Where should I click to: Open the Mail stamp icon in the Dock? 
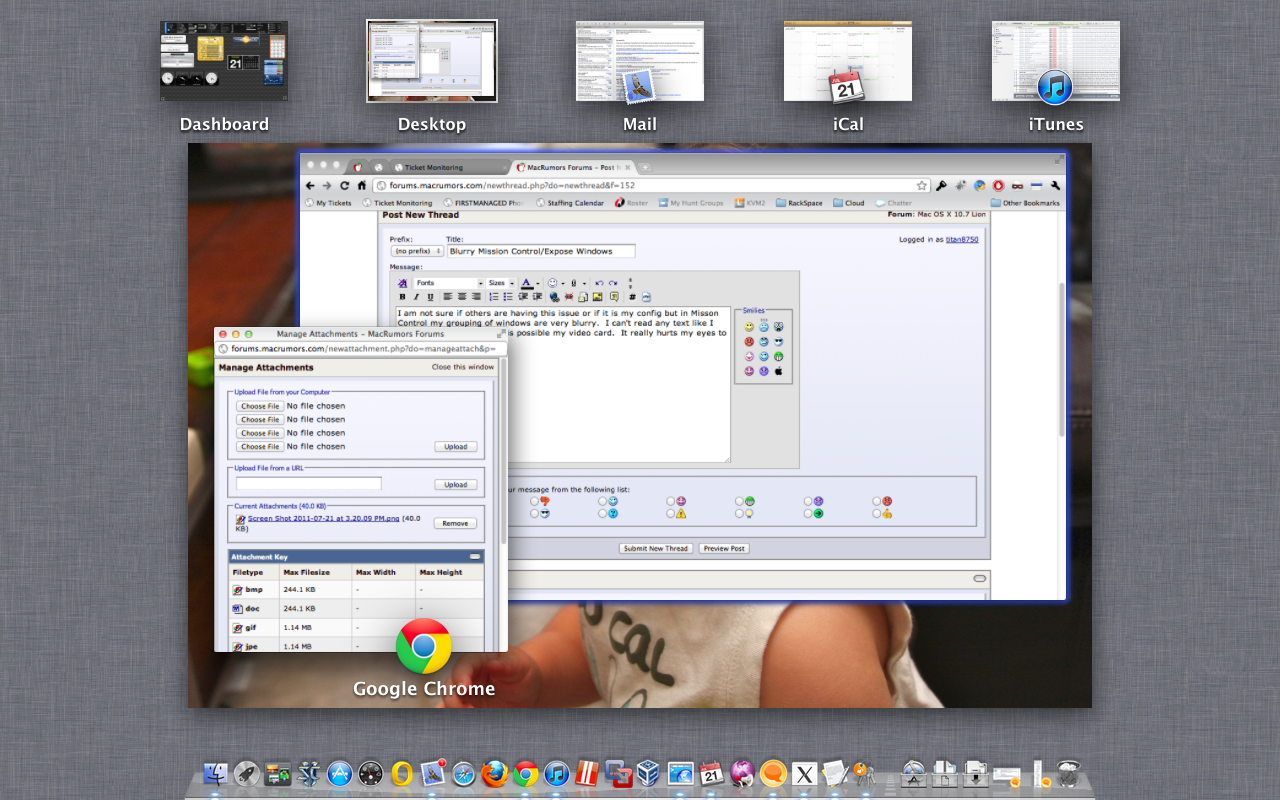tap(433, 773)
